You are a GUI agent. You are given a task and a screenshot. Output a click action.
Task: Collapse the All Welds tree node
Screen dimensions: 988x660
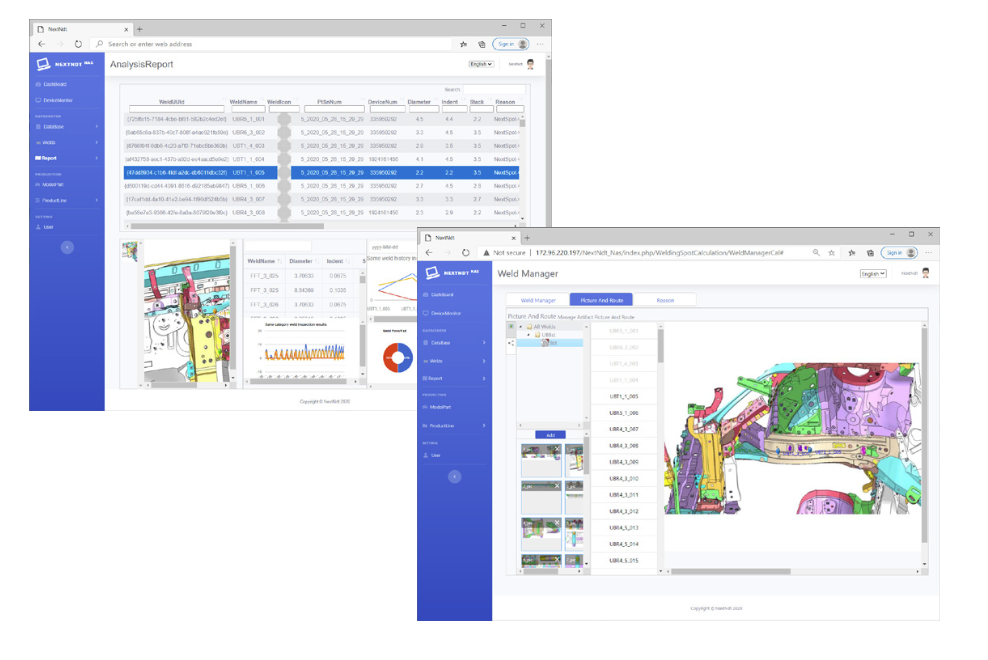tap(520, 326)
